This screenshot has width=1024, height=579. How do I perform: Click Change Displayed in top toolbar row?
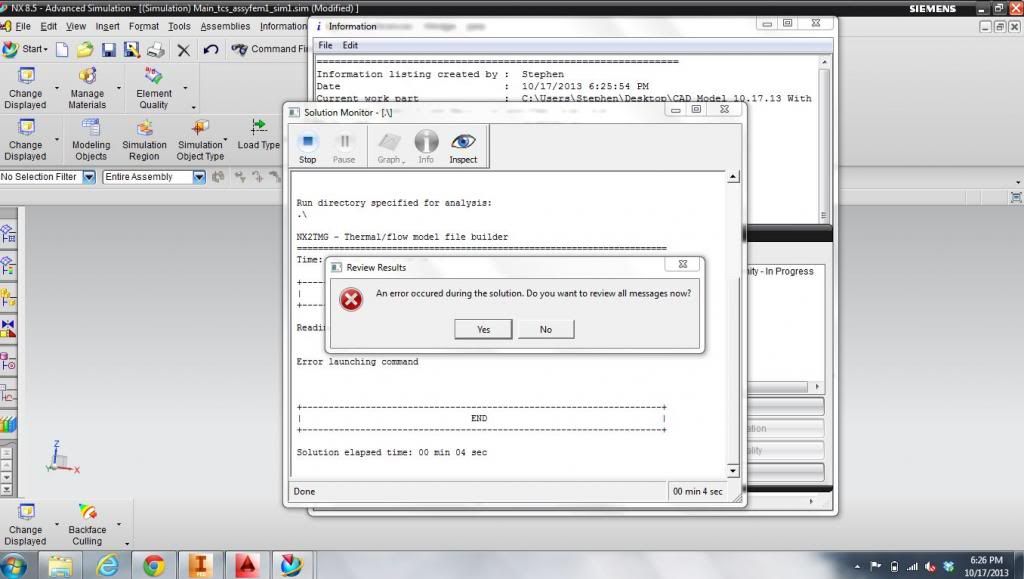[25, 88]
